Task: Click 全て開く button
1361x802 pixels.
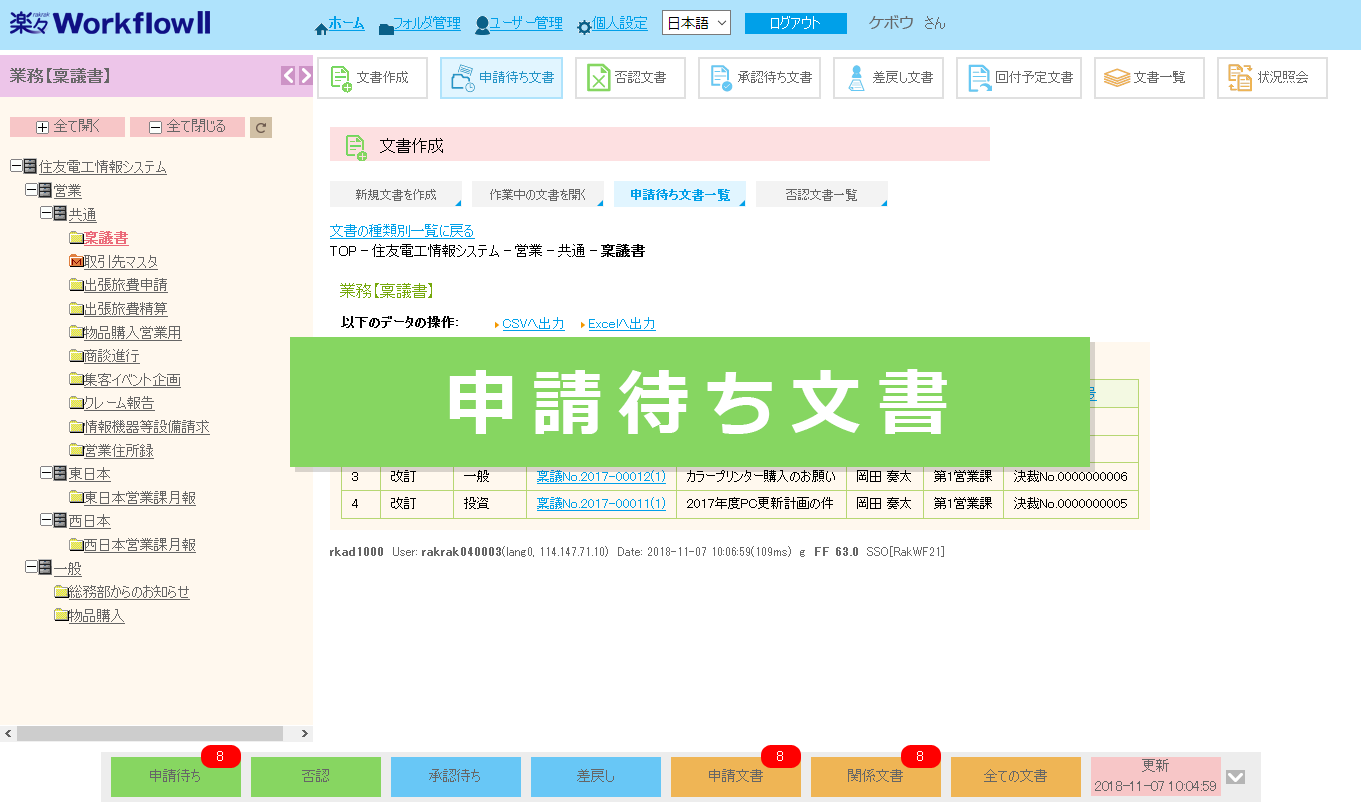Action: pos(67,127)
